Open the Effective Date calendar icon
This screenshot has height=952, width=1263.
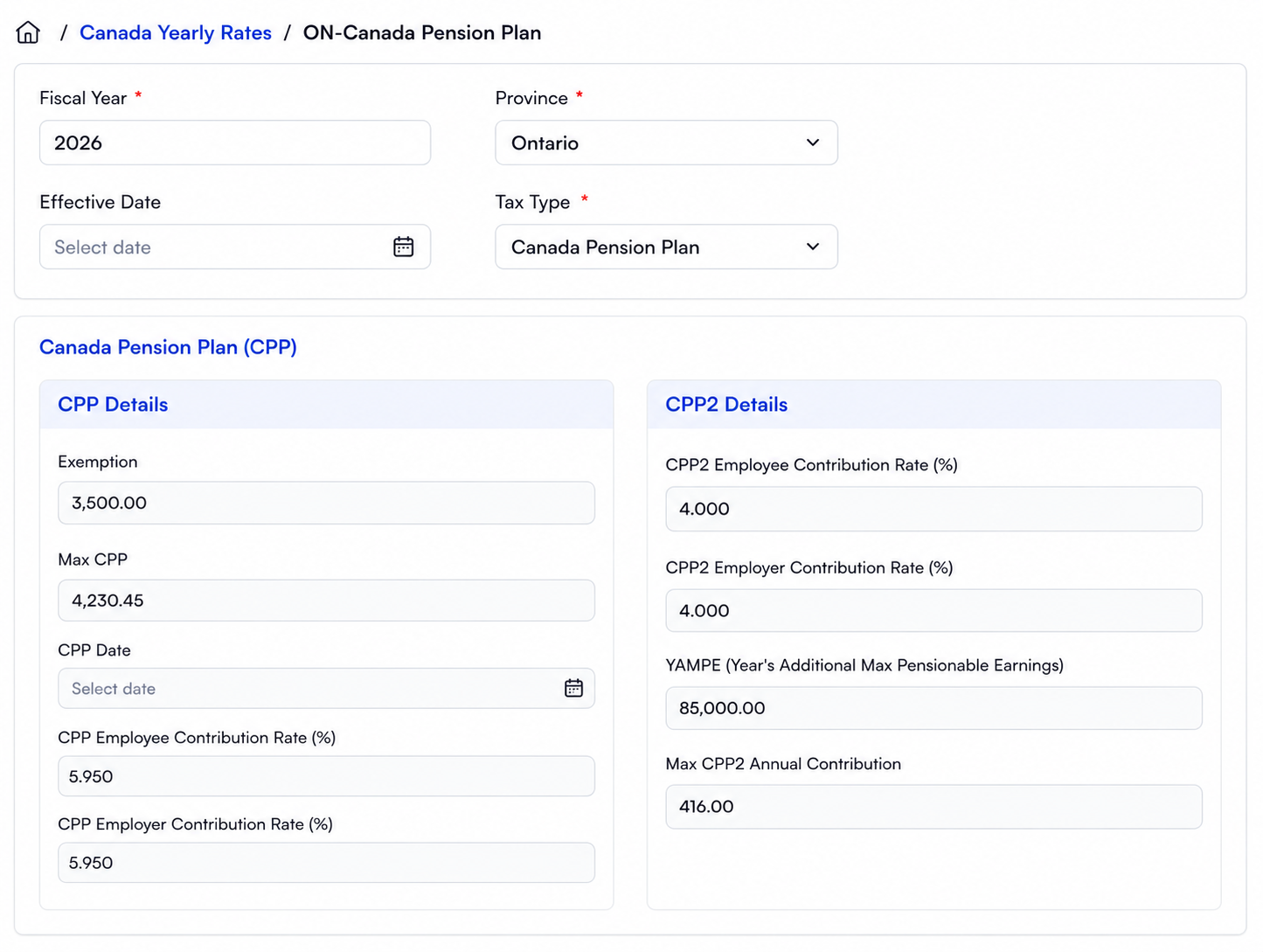pos(403,247)
